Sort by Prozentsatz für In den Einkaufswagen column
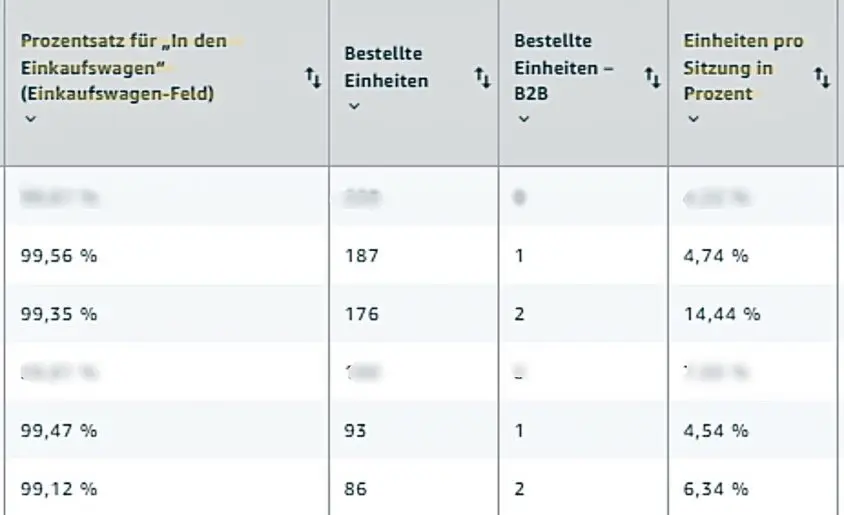This screenshot has width=844, height=515. [x=313, y=77]
